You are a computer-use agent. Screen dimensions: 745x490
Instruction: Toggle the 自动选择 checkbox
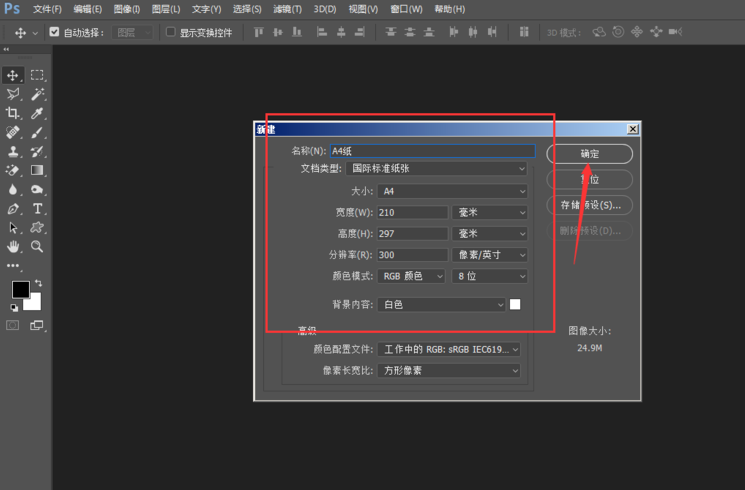[x=54, y=32]
